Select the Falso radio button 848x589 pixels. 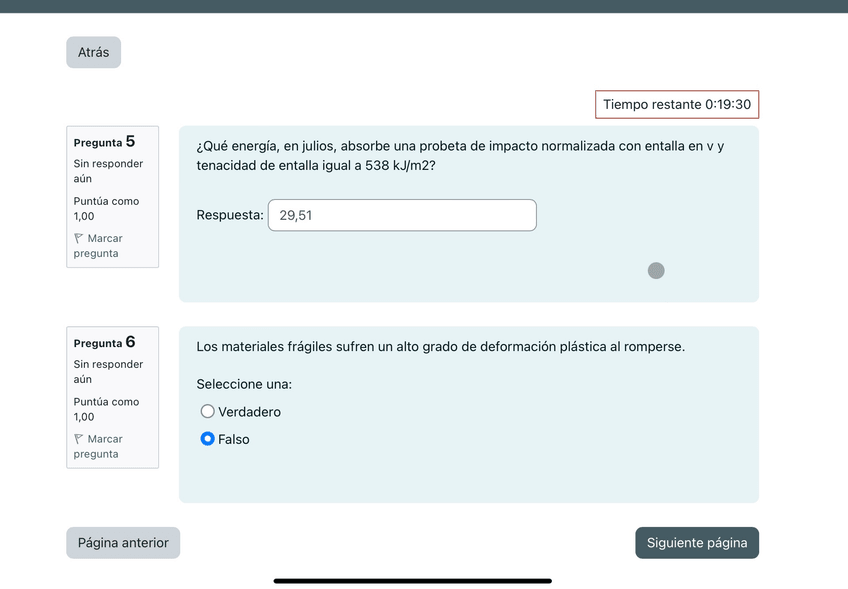tap(208, 439)
